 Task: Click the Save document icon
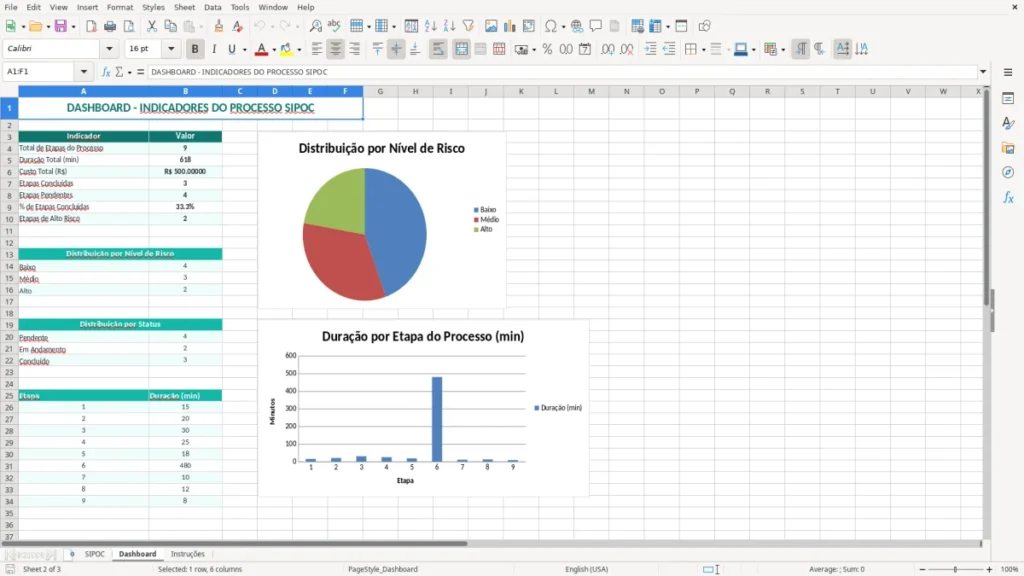click(61, 26)
